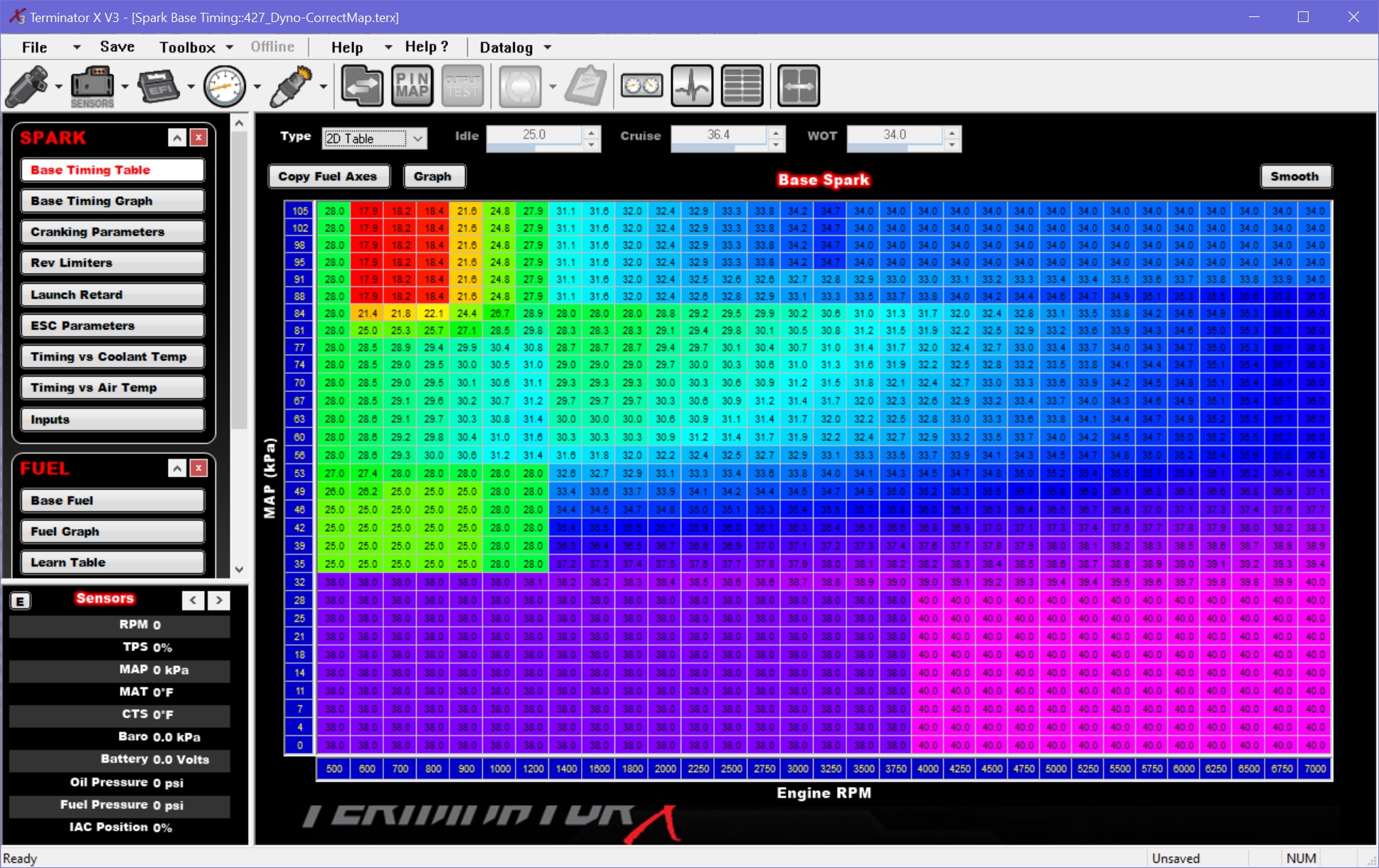Open the injector icon dropdown arrow
Screen dimensions: 1379x868
tap(58, 87)
